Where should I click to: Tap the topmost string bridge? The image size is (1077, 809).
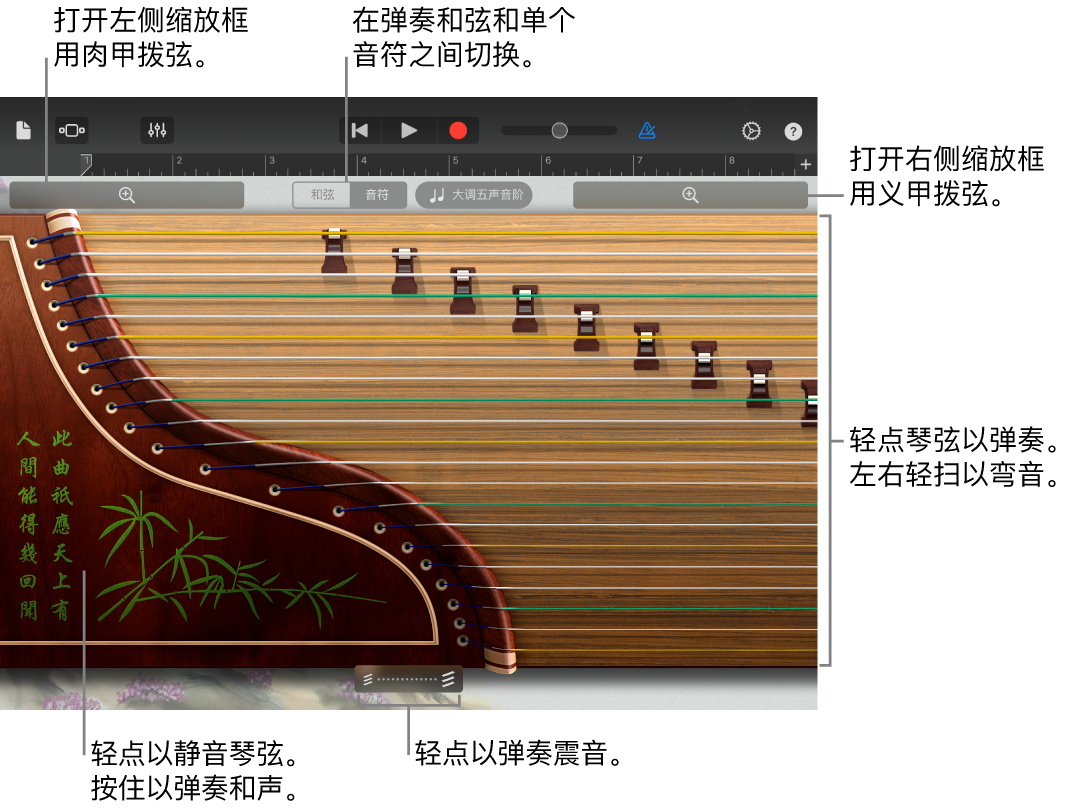(334, 251)
